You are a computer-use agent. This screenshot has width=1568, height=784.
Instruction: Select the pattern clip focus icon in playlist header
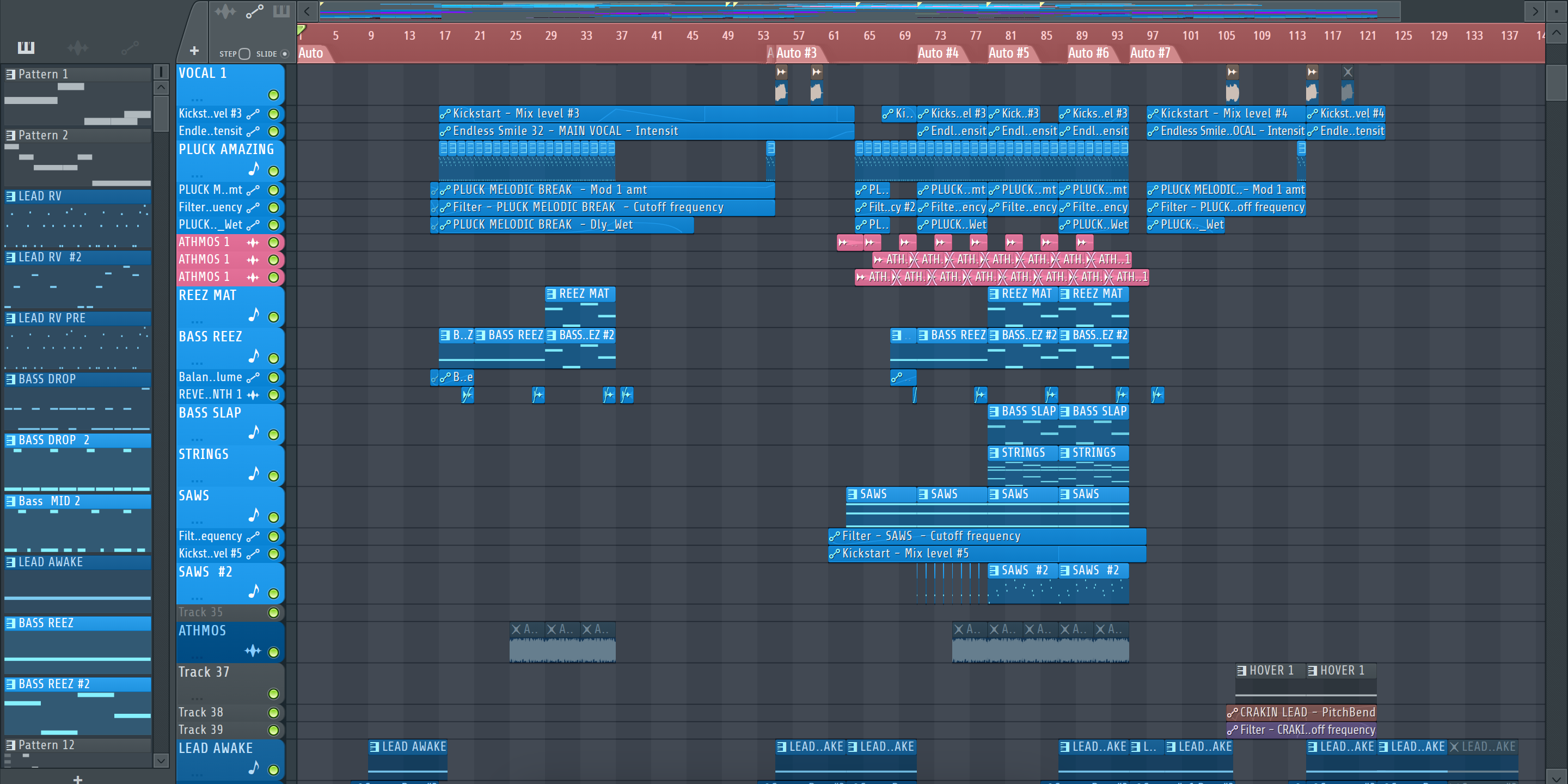coord(281,11)
